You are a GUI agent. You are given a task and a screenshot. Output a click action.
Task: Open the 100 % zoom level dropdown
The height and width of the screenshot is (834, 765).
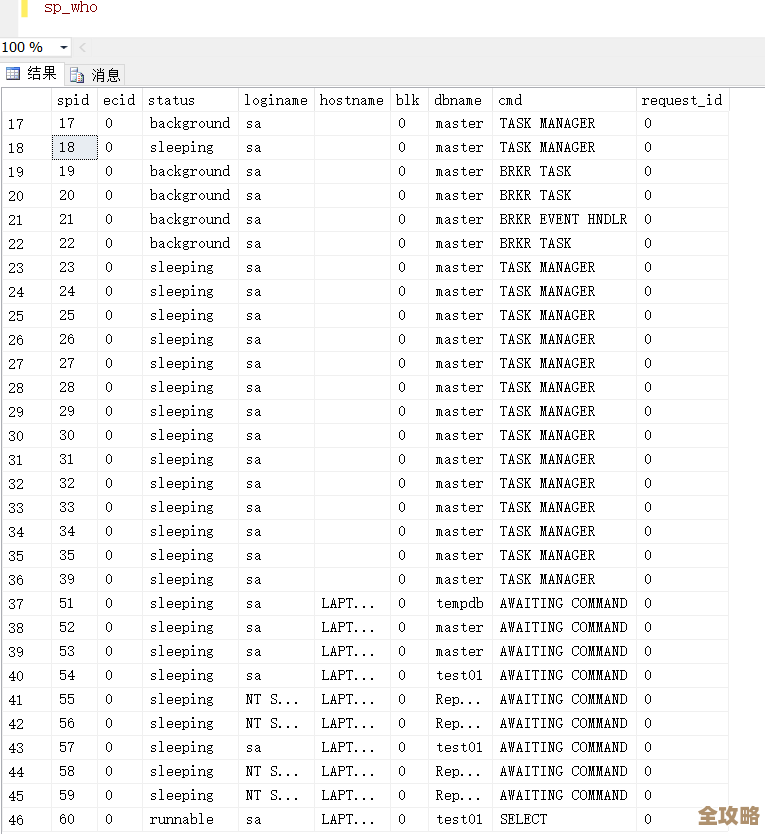coord(64,48)
